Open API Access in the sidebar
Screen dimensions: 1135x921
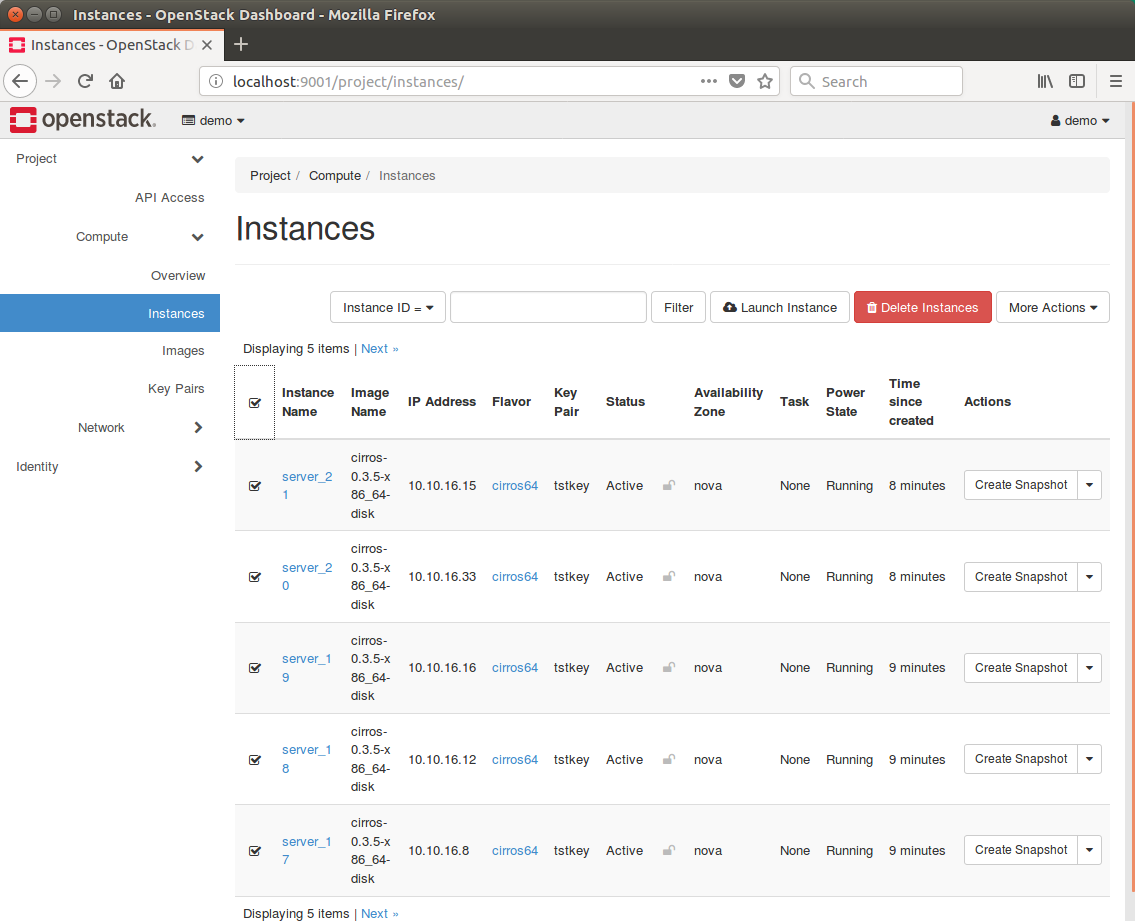169,198
